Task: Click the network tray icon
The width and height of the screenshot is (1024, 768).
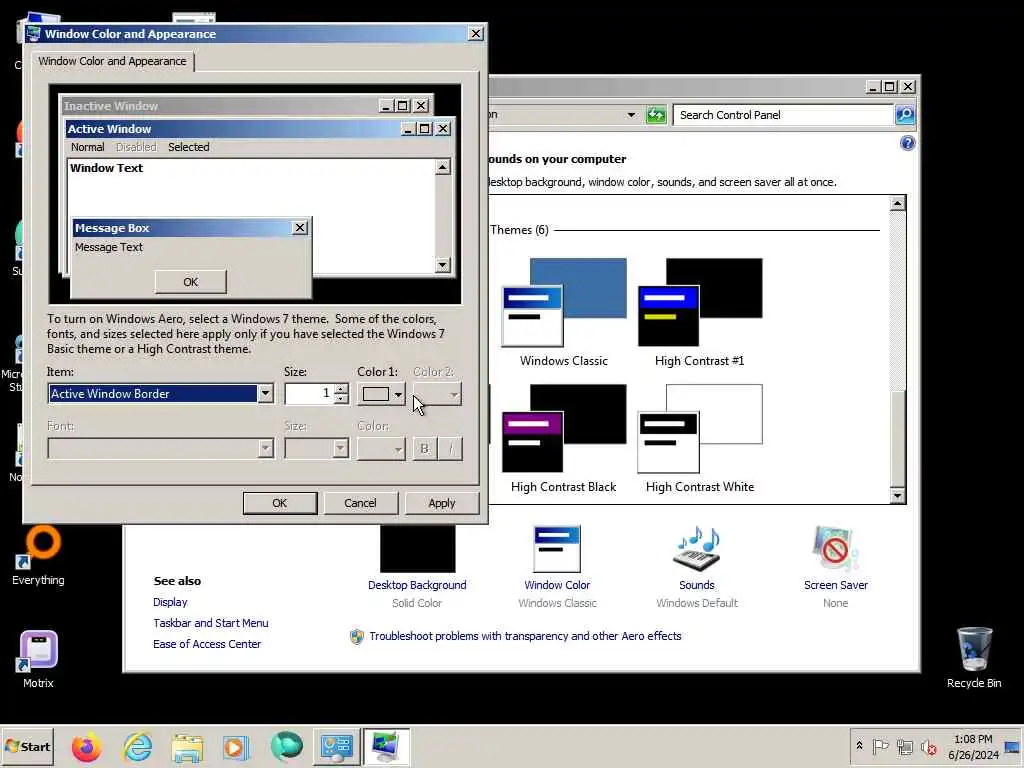Action: [904, 746]
